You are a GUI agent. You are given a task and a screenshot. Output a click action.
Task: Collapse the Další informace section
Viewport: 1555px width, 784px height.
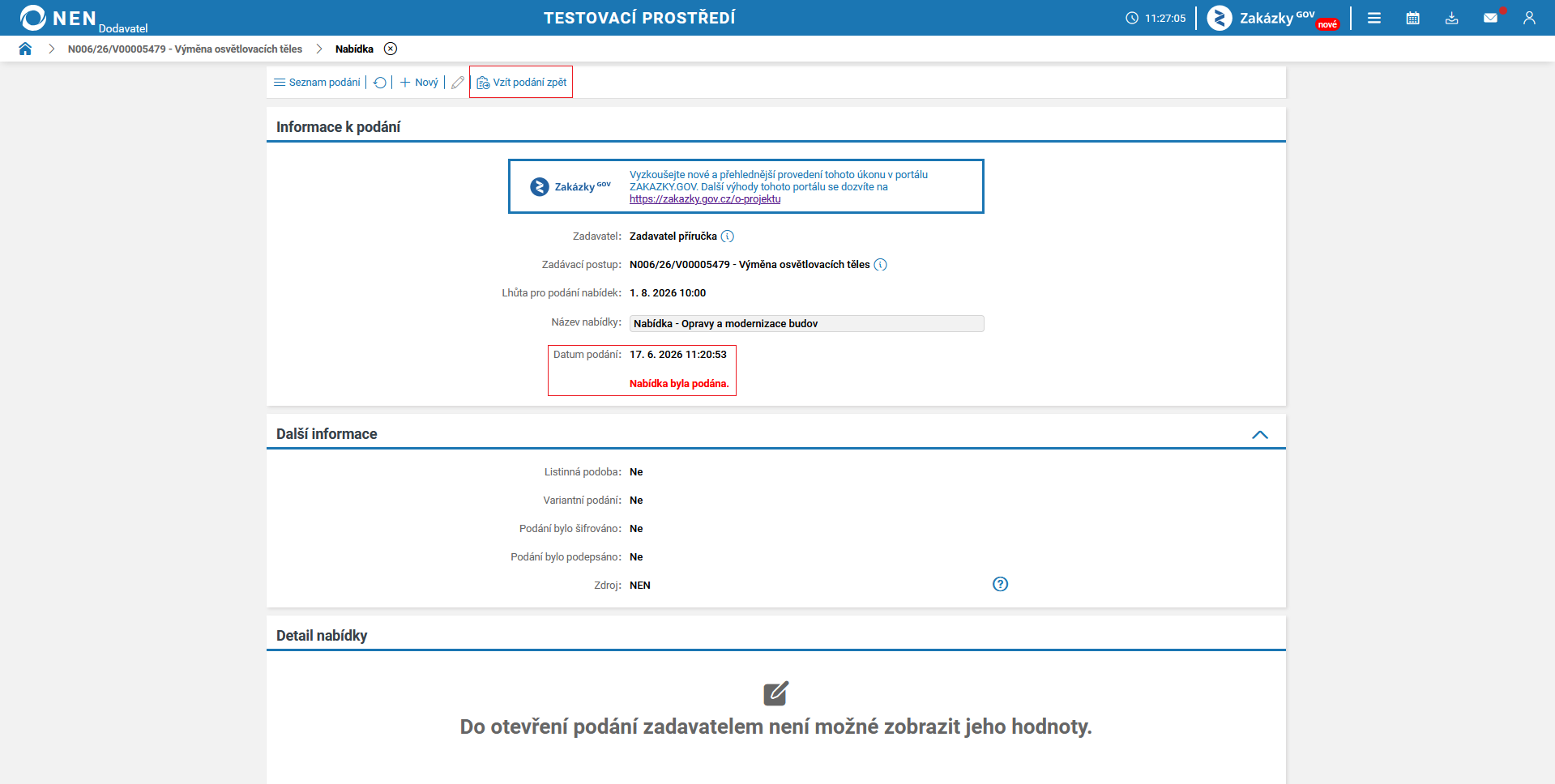point(1260,435)
